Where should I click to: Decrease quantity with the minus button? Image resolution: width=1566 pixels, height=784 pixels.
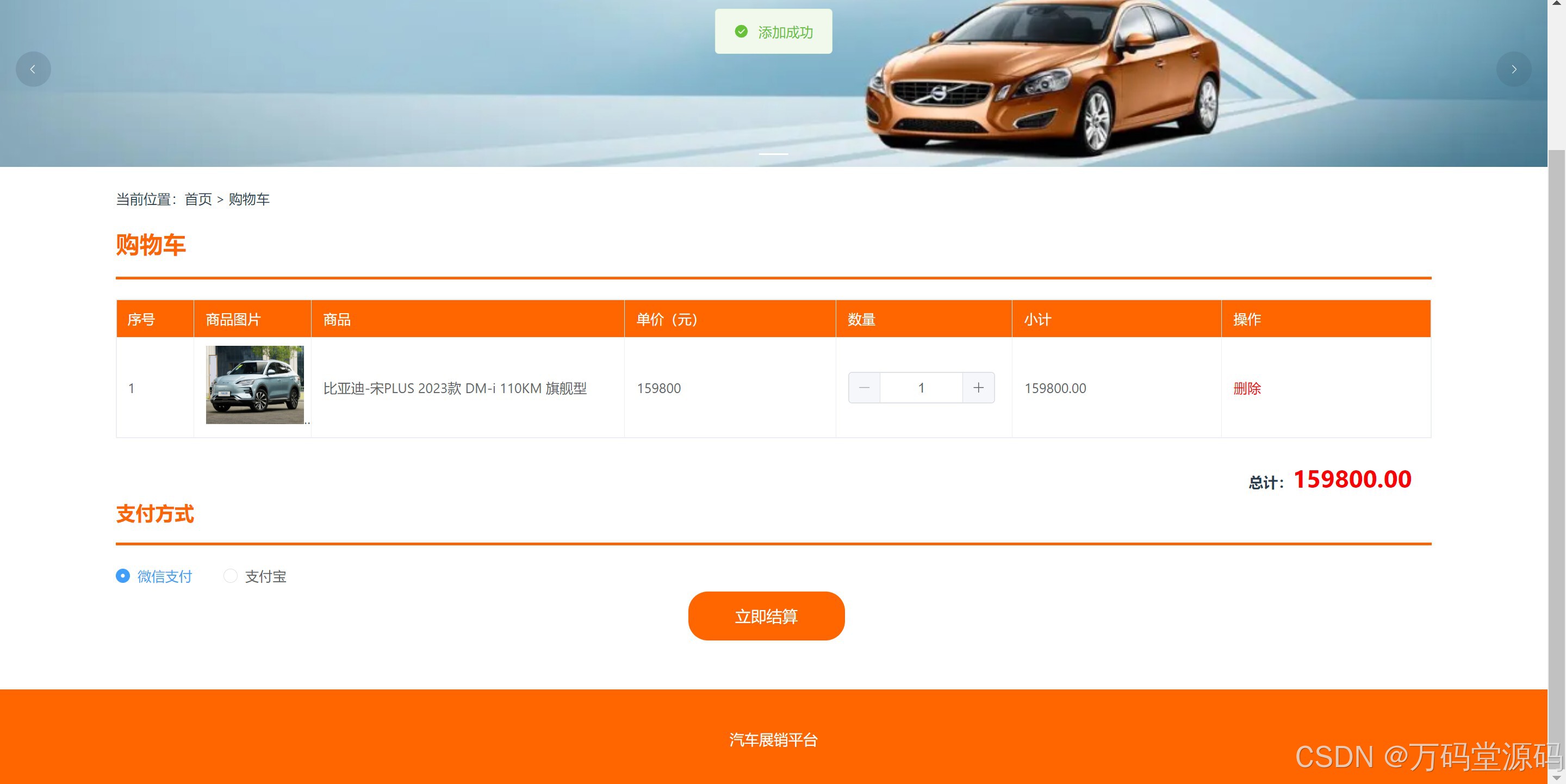coord(864,388)
